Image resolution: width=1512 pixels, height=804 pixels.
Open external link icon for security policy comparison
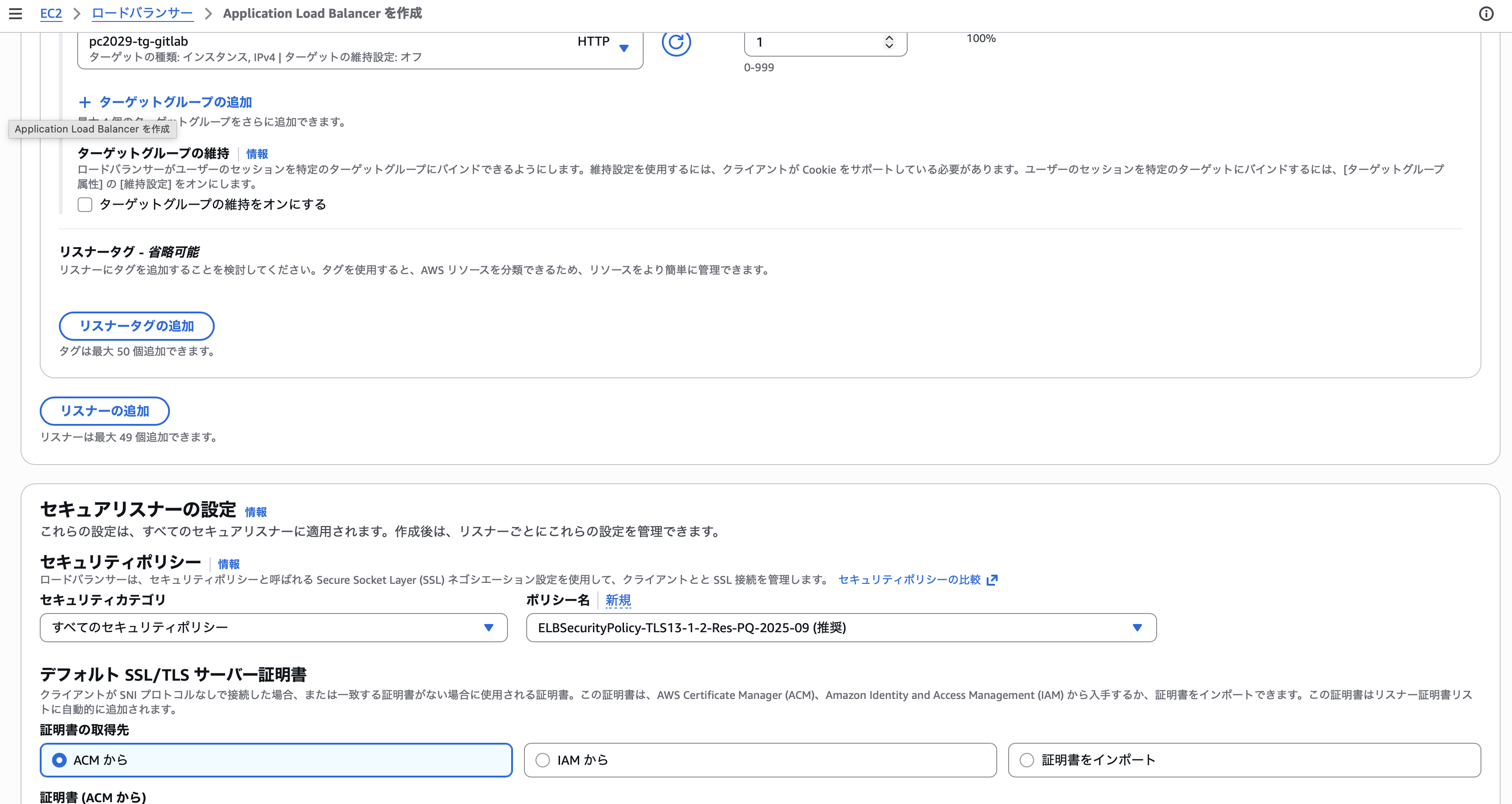[x=992, y=580]
